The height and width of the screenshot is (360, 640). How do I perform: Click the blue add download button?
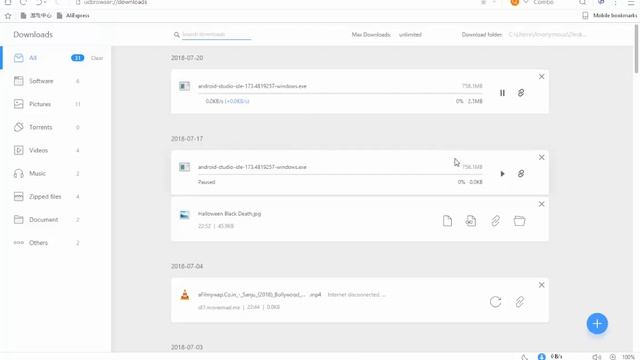[x=597, y=324]
